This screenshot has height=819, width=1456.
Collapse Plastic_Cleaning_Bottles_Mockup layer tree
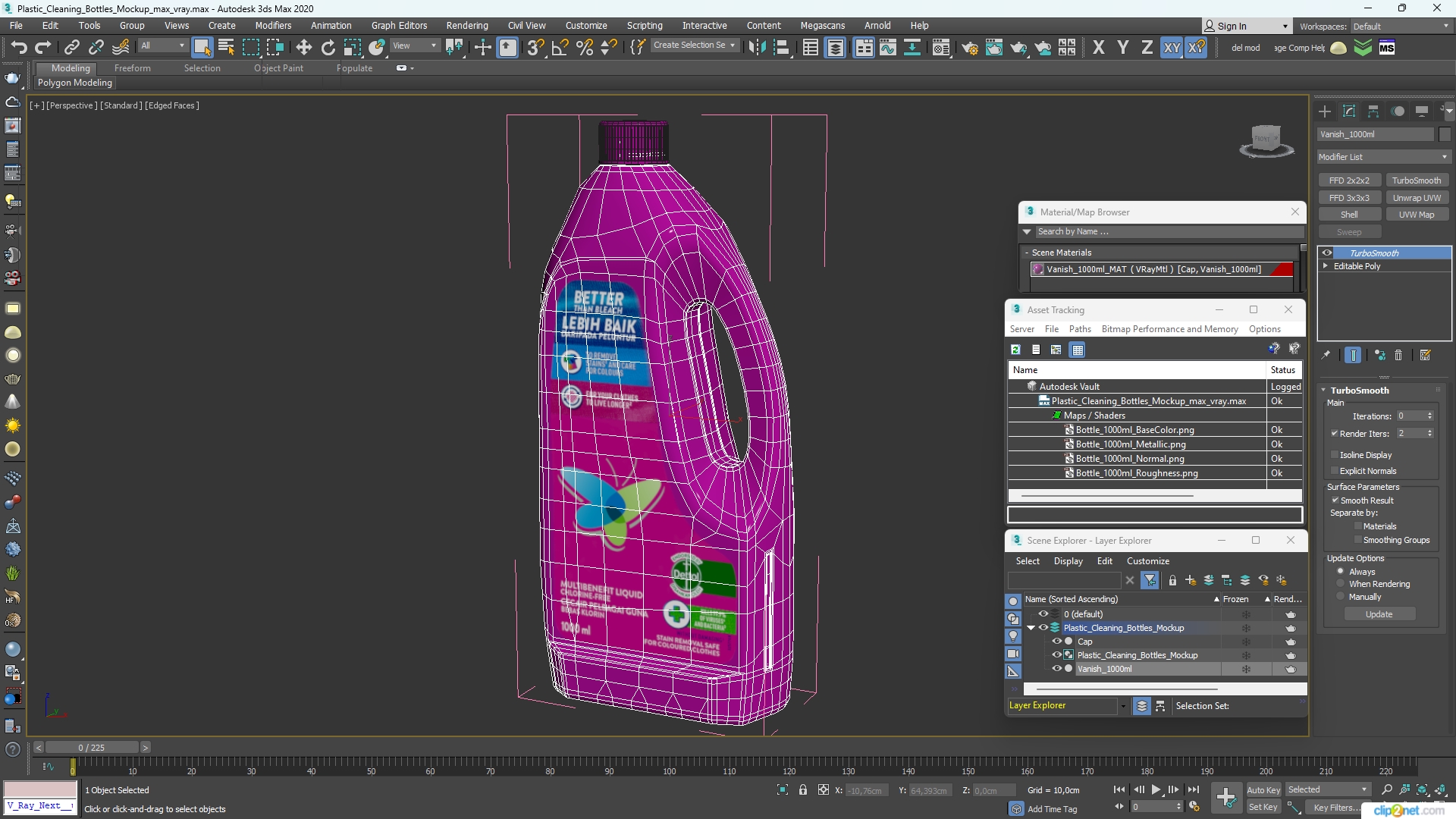[x=1031, y=628]
